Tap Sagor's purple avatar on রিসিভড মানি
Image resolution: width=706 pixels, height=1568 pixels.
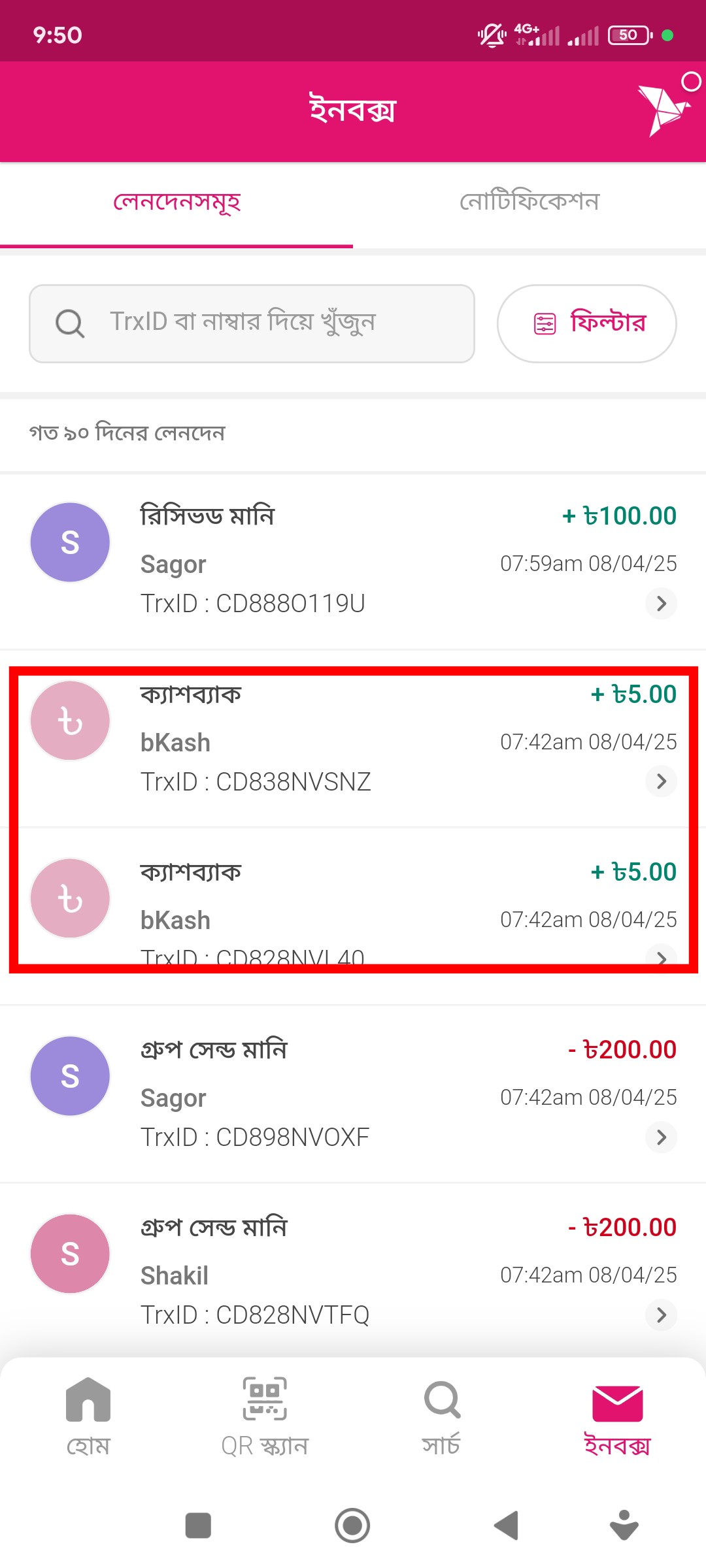(70, 542)
